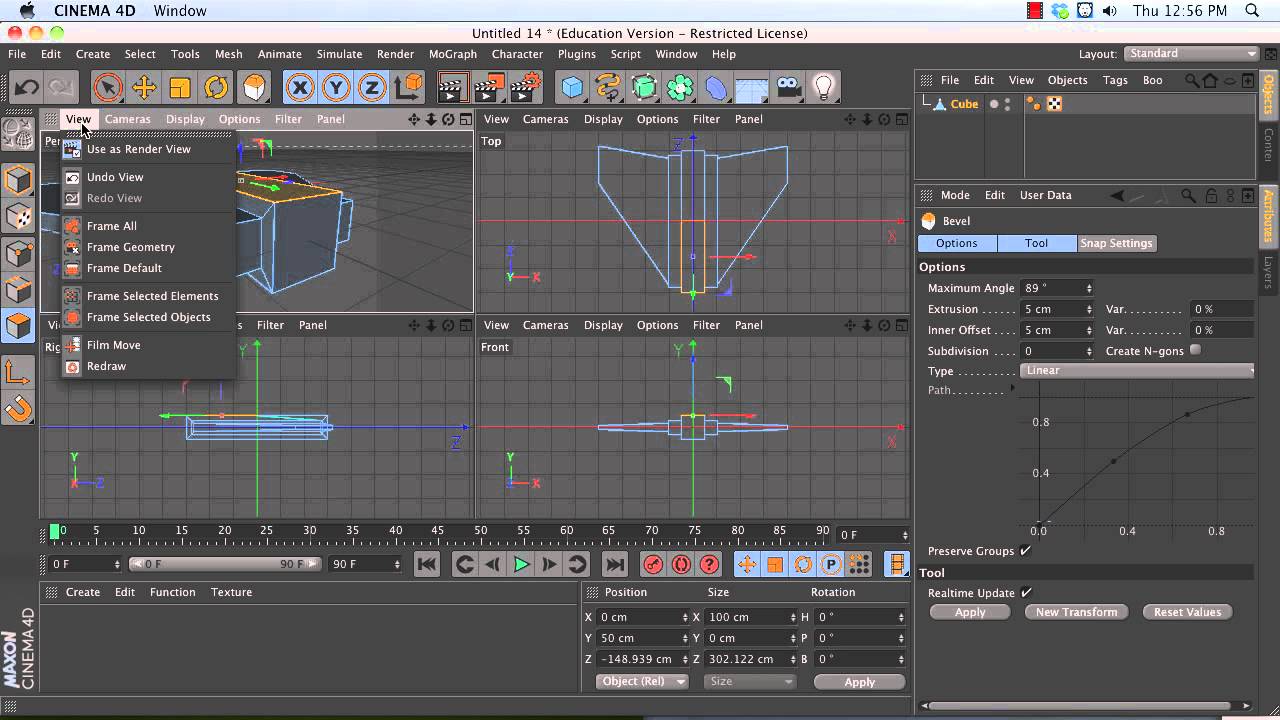This screenshot has width=1280, height=720.
Task: Open the Simulate menu
Action: coord(339,54)
